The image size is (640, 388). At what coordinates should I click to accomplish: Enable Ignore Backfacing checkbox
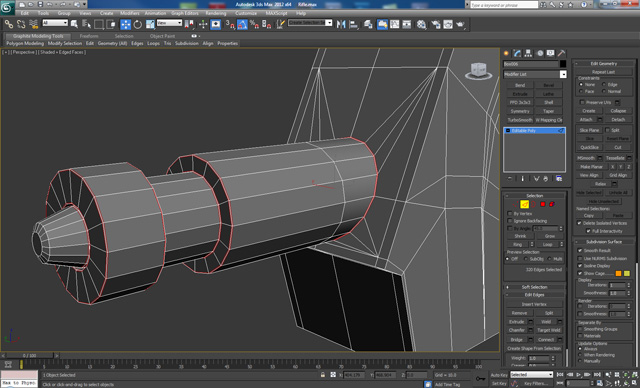tap(510, 221)
